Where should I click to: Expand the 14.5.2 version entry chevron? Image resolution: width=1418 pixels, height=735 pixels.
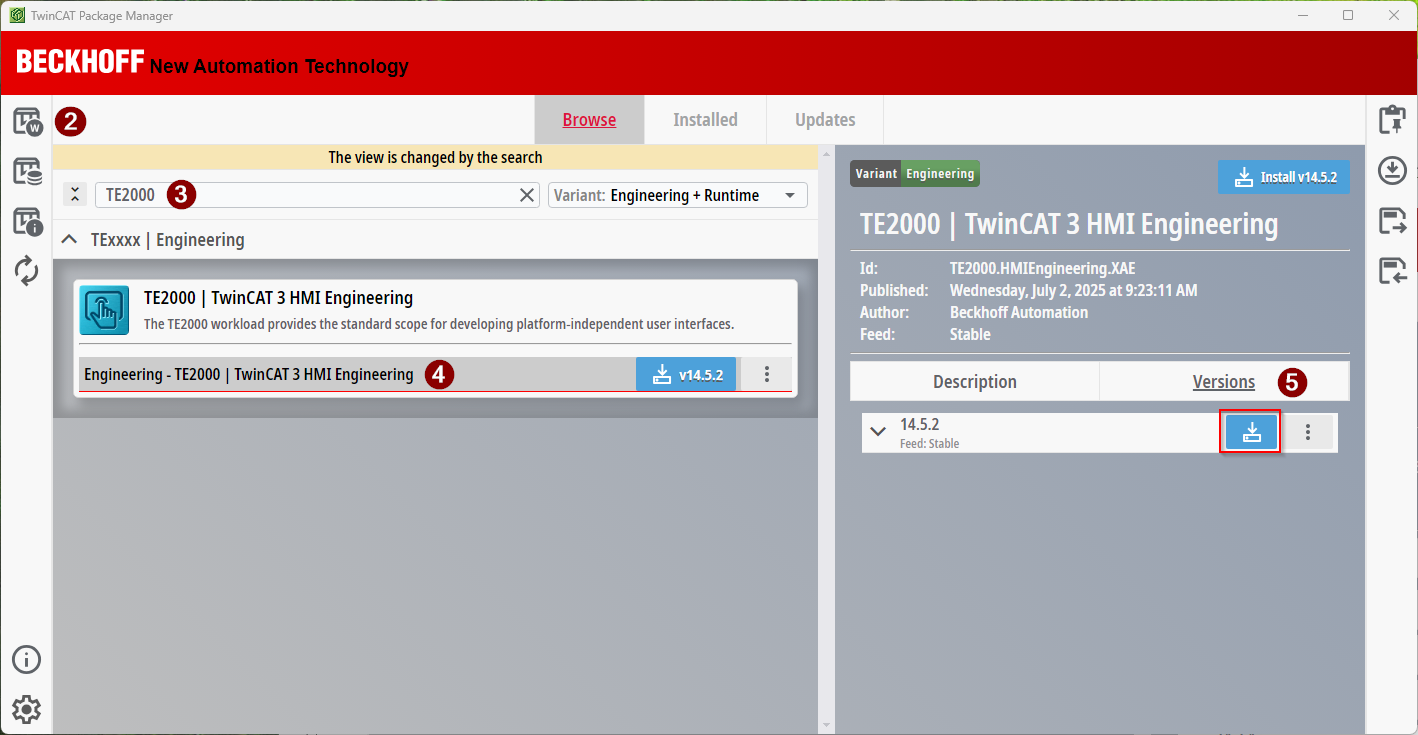pos(878,432)
